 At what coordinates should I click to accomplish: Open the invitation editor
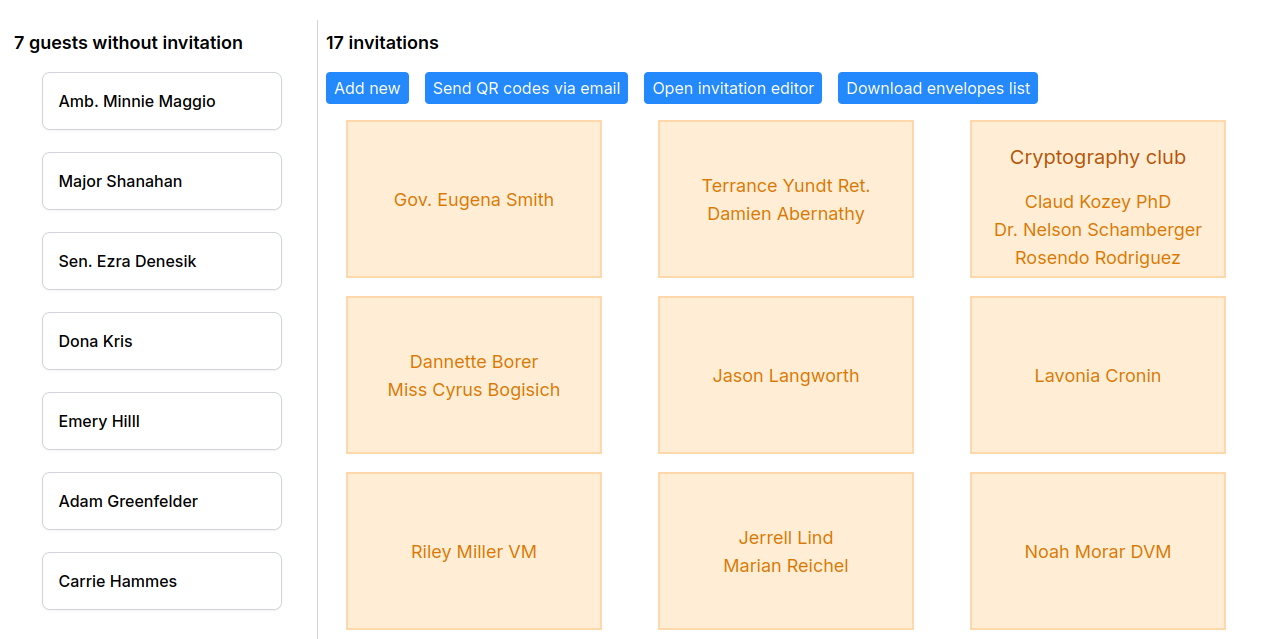click(733, 88)
